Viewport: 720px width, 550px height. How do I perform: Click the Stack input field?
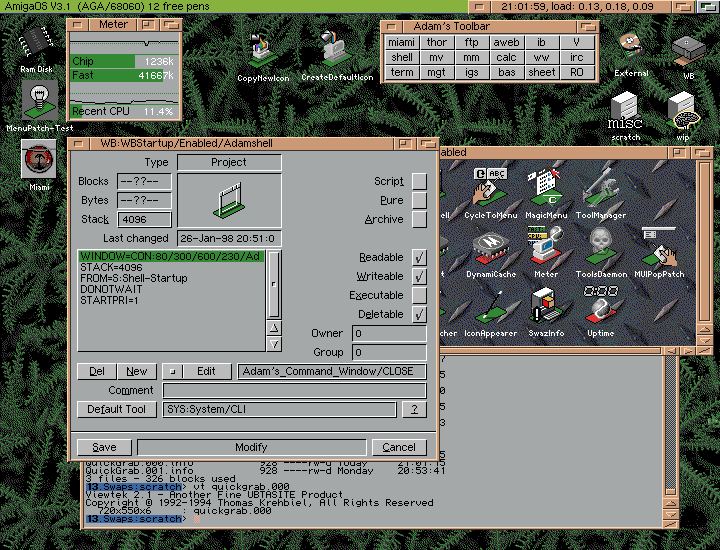(x=144, y=219)
